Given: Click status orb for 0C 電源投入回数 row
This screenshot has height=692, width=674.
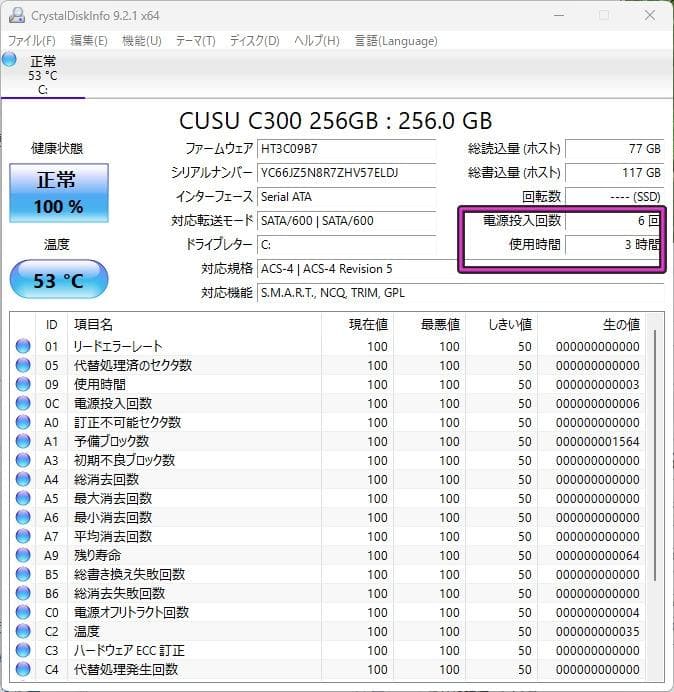Looking at the screenshot, I should tap(23, 403).
